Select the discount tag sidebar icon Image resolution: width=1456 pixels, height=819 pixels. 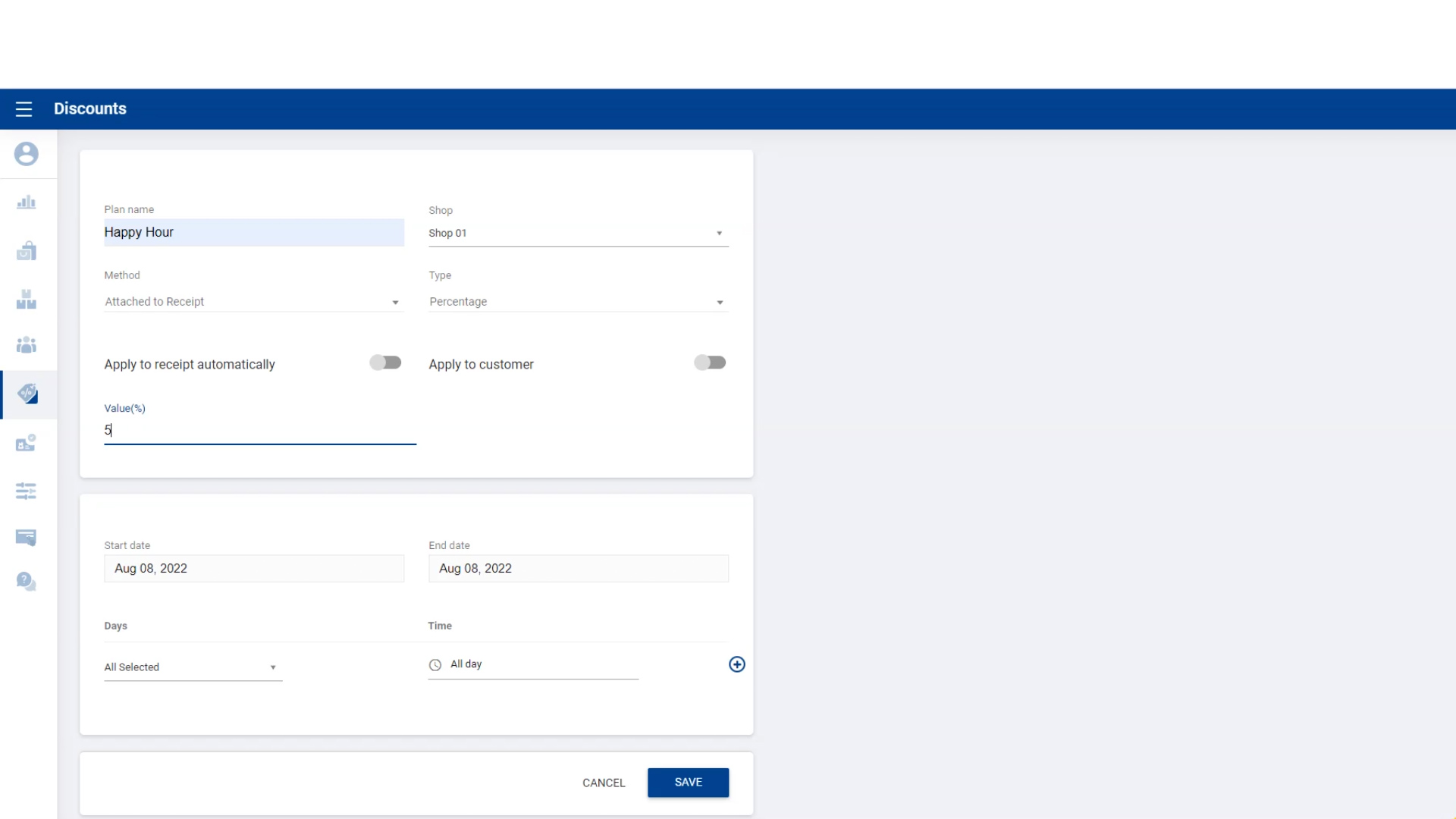coord(28,394)
